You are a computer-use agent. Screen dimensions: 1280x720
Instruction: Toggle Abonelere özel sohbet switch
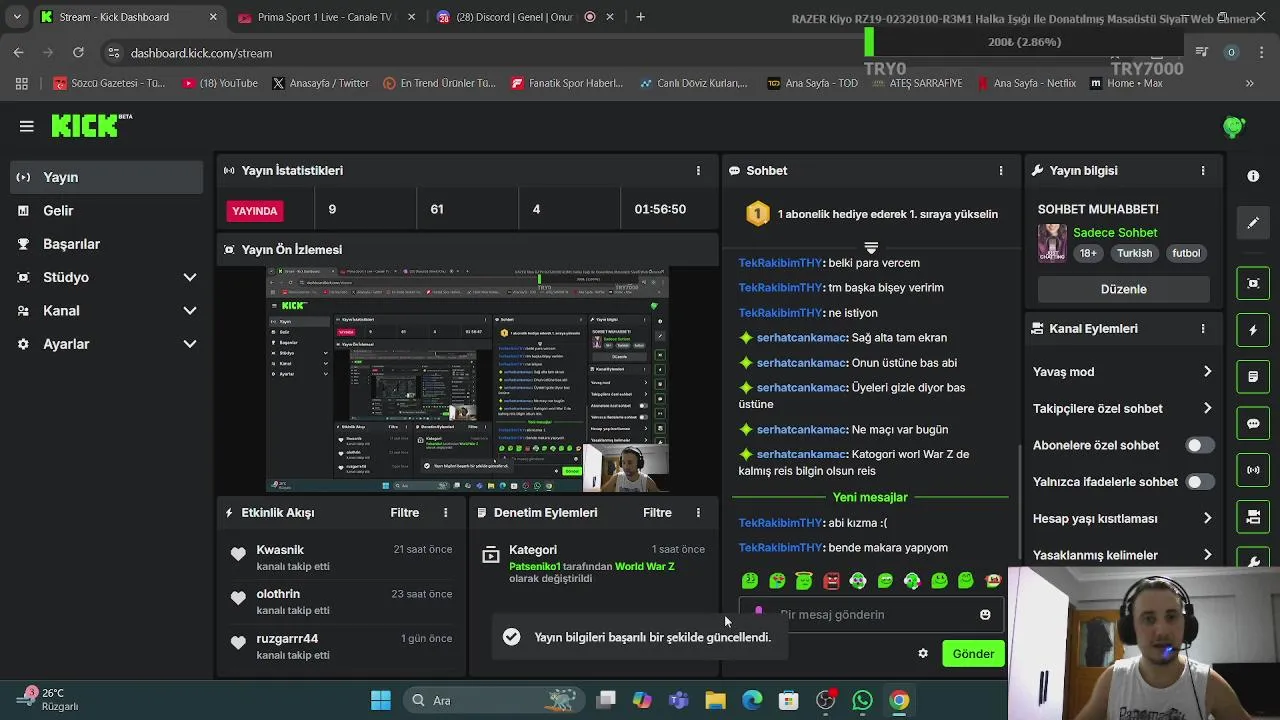[1199, 446]
